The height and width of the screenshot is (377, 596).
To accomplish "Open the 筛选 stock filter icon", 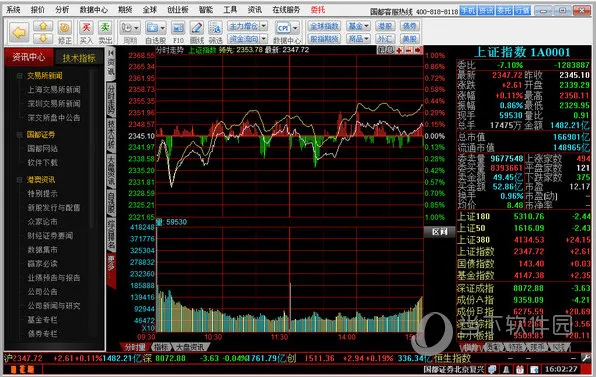I will coord(216,28).
